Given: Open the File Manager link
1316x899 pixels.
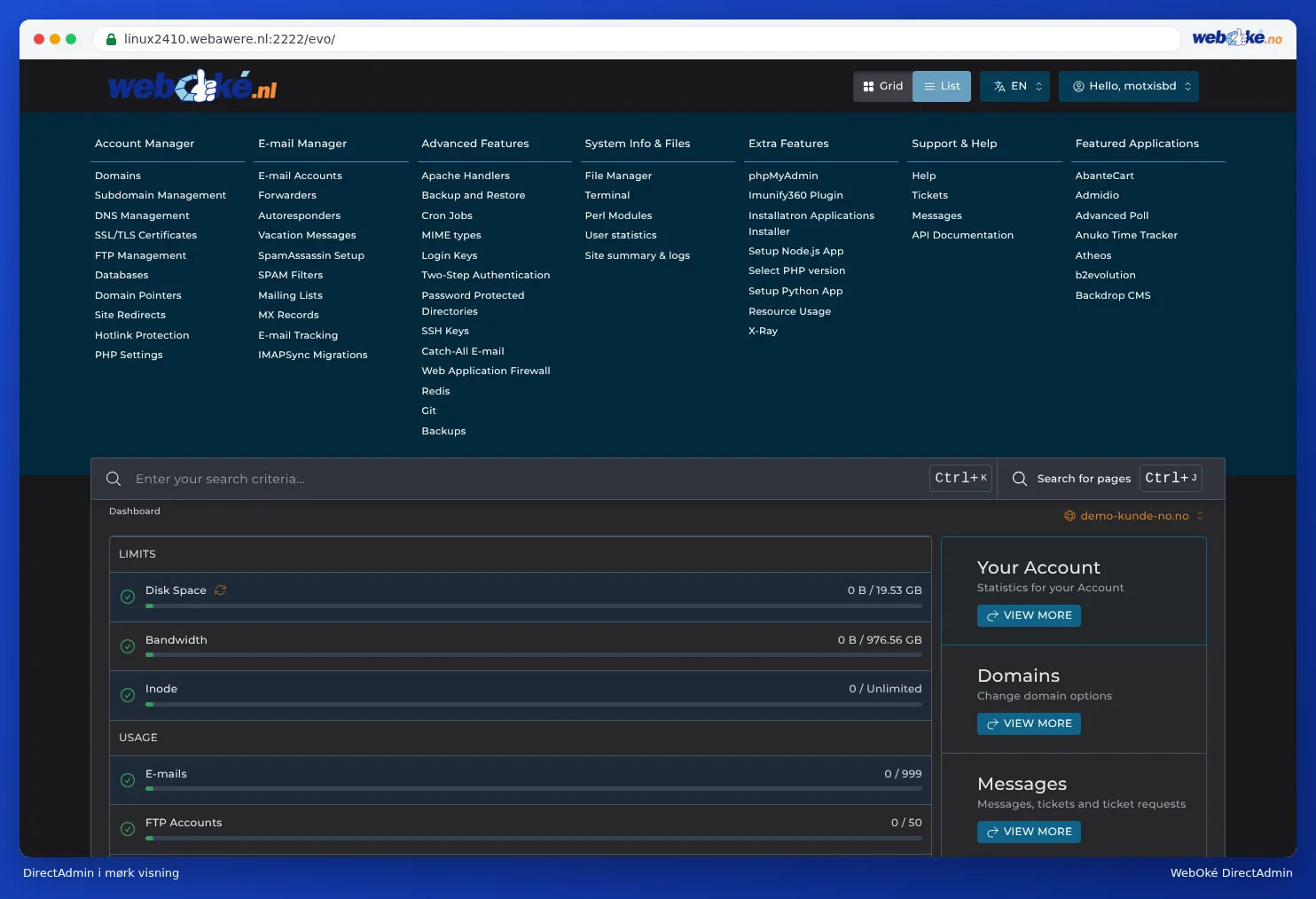Looking at the screenshot, I should 618,176.
